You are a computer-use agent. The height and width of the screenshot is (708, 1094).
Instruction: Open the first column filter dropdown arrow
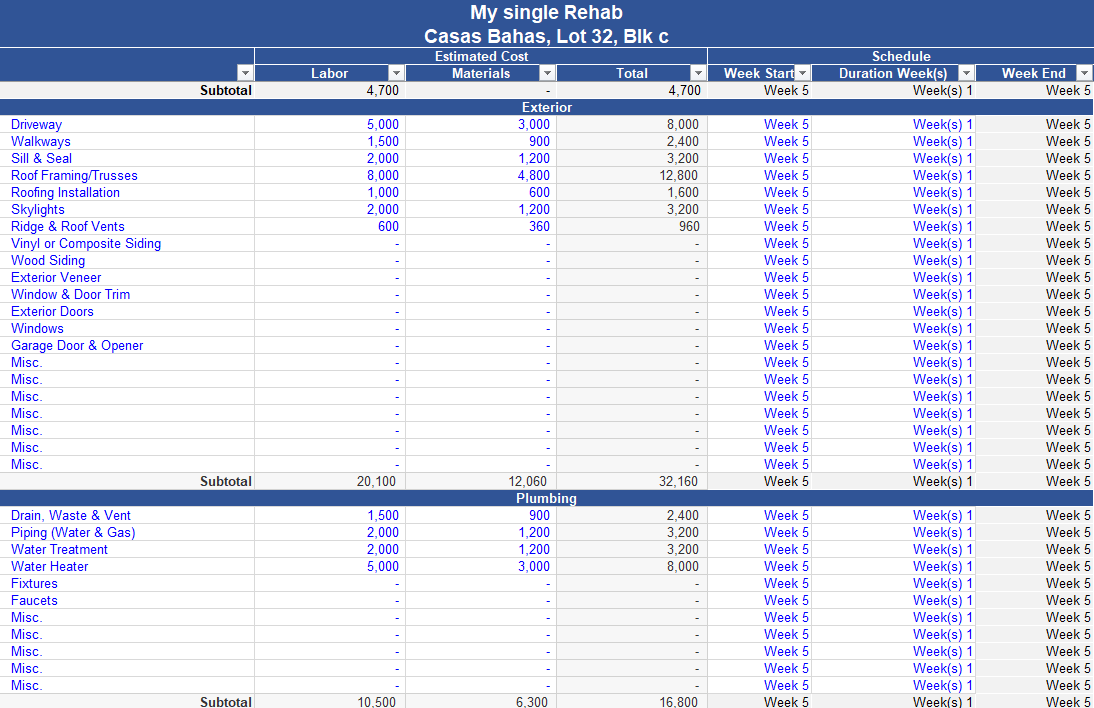tap(245, 73)
